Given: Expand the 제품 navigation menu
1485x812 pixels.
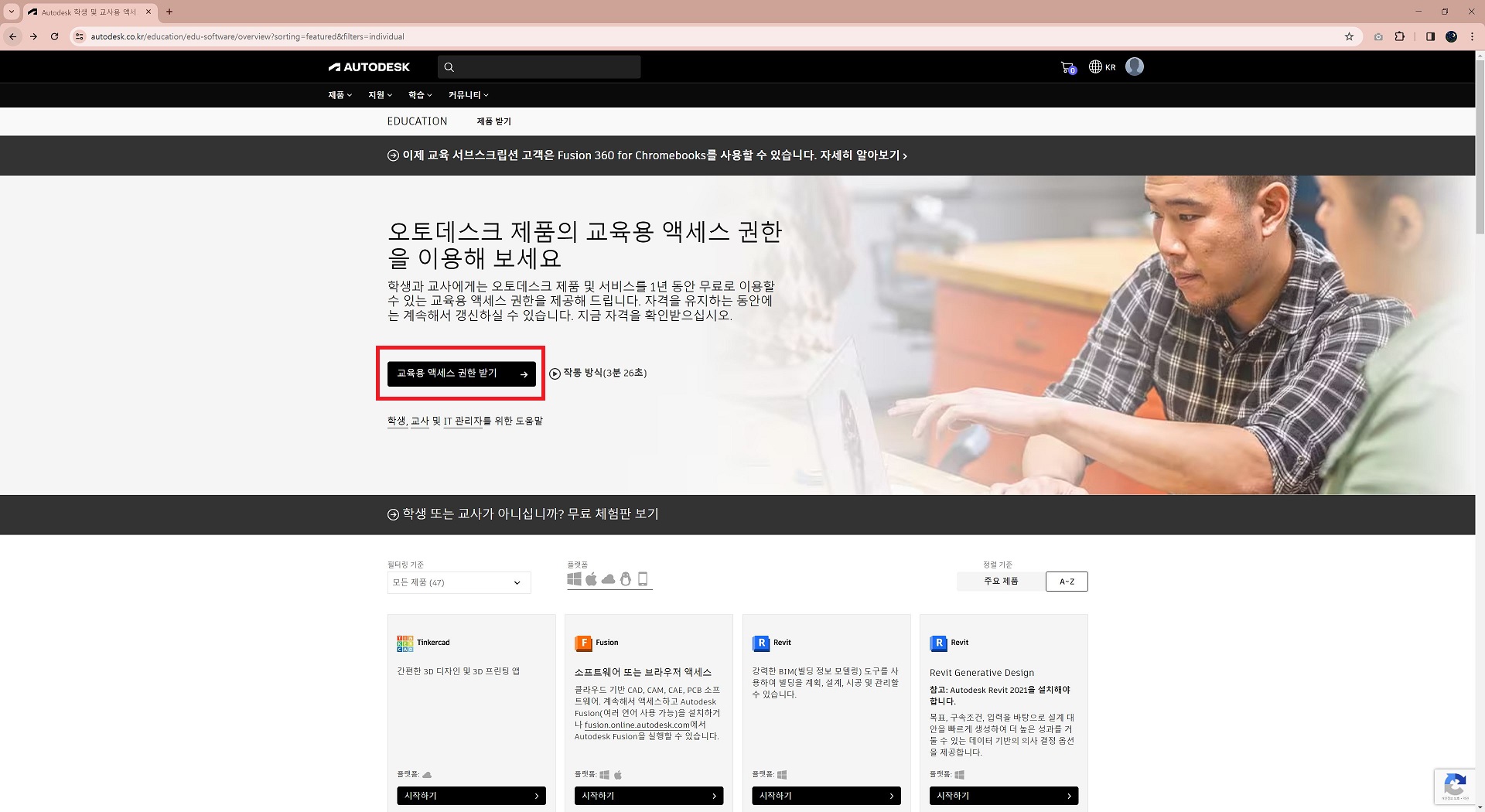Looking at the screenshot, I should pos(340,95).
